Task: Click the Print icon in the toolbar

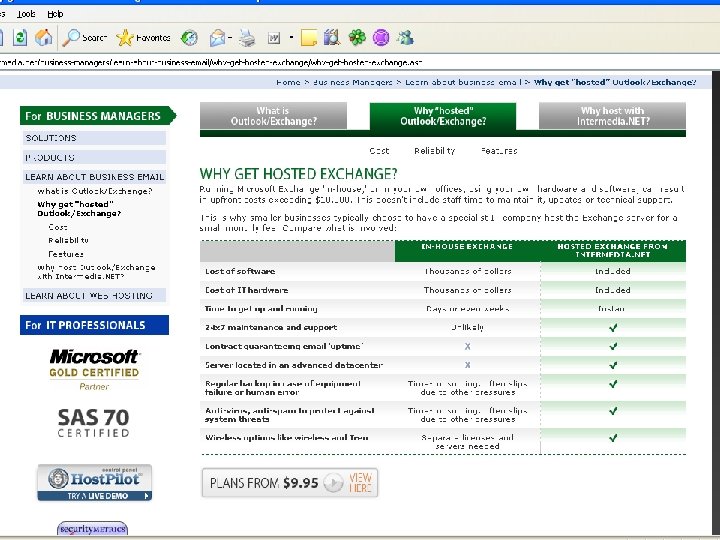Action: point(247,38)
